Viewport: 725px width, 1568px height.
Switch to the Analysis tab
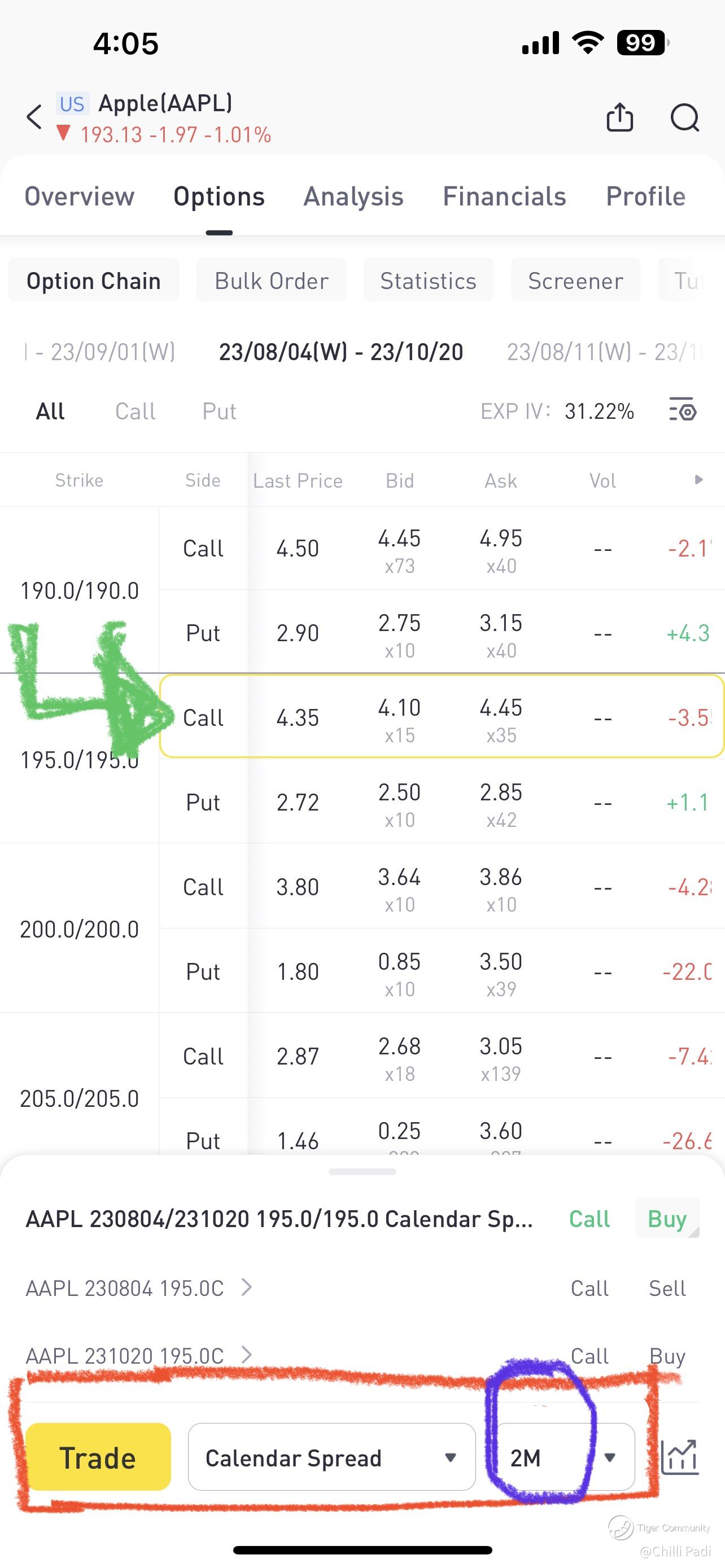coord(353,196)
